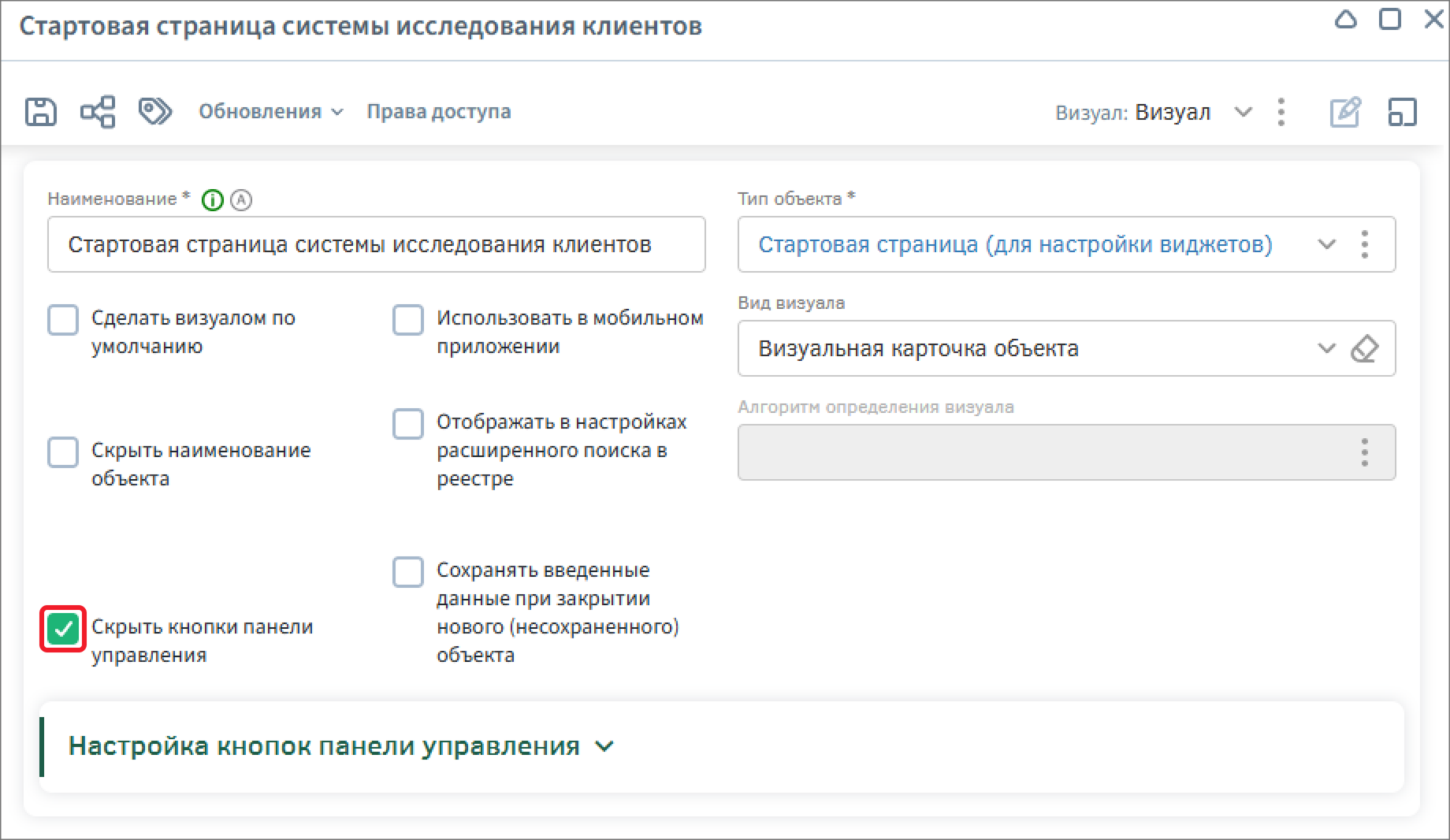Click into the Наименование text field
This screenshot has height=840, width=1450.
(x=376, y=244)
